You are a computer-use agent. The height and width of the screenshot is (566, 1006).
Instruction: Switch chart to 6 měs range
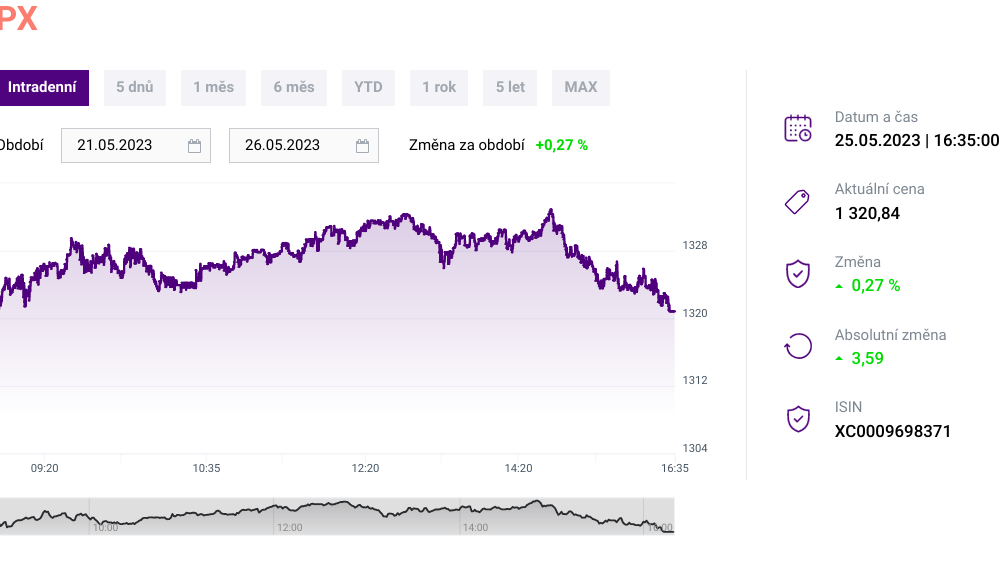pos(294,88)
